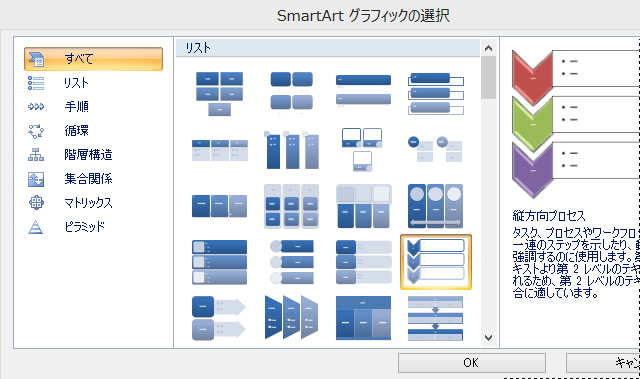Select the 階層構造 category
Image resolution: width=640 pixels, height=379 pixels.
point(88,155)
